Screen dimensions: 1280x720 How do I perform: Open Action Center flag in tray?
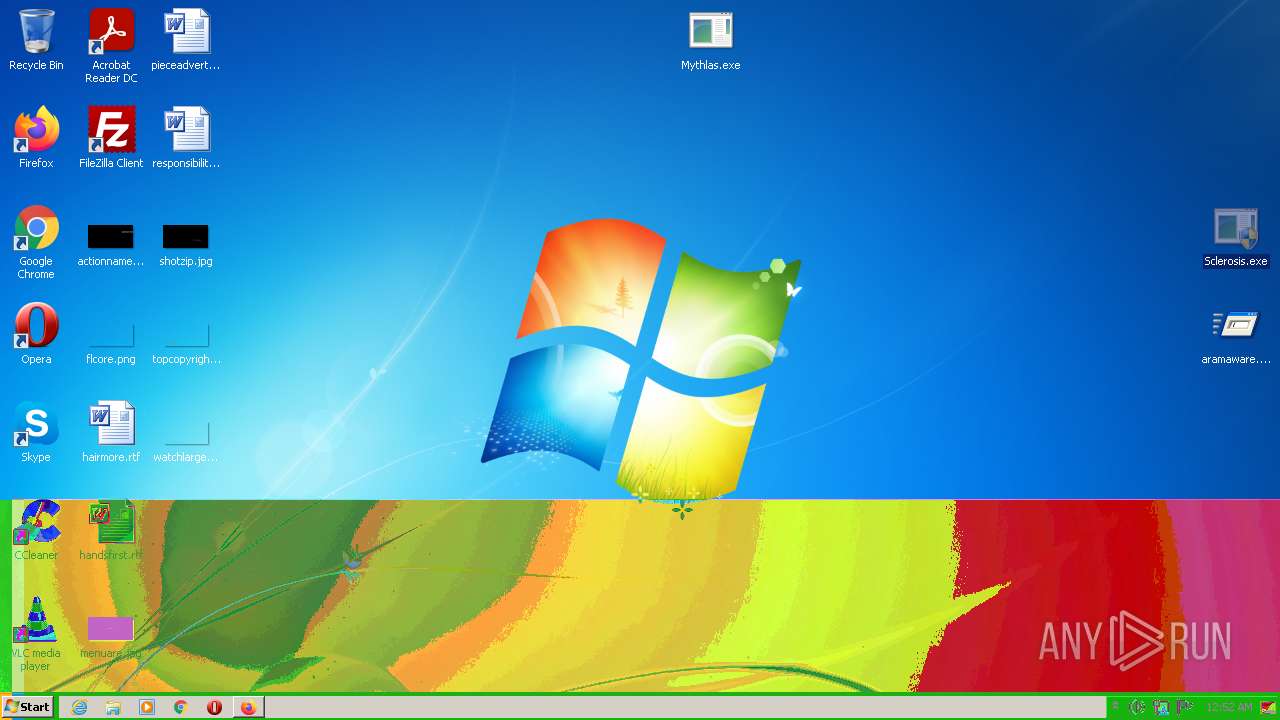pyautogui.click(x=1186, y=707)
